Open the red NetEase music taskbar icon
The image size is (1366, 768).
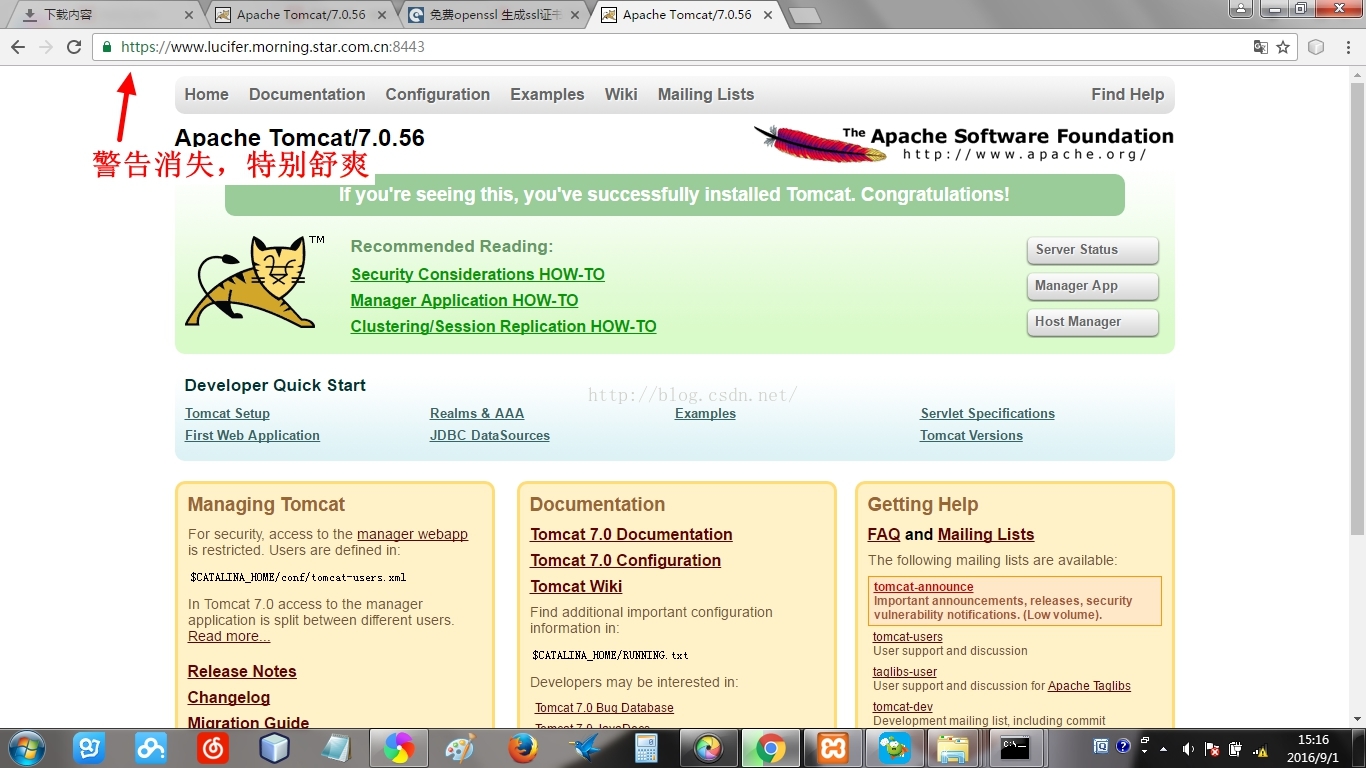(x=212, y=748)
